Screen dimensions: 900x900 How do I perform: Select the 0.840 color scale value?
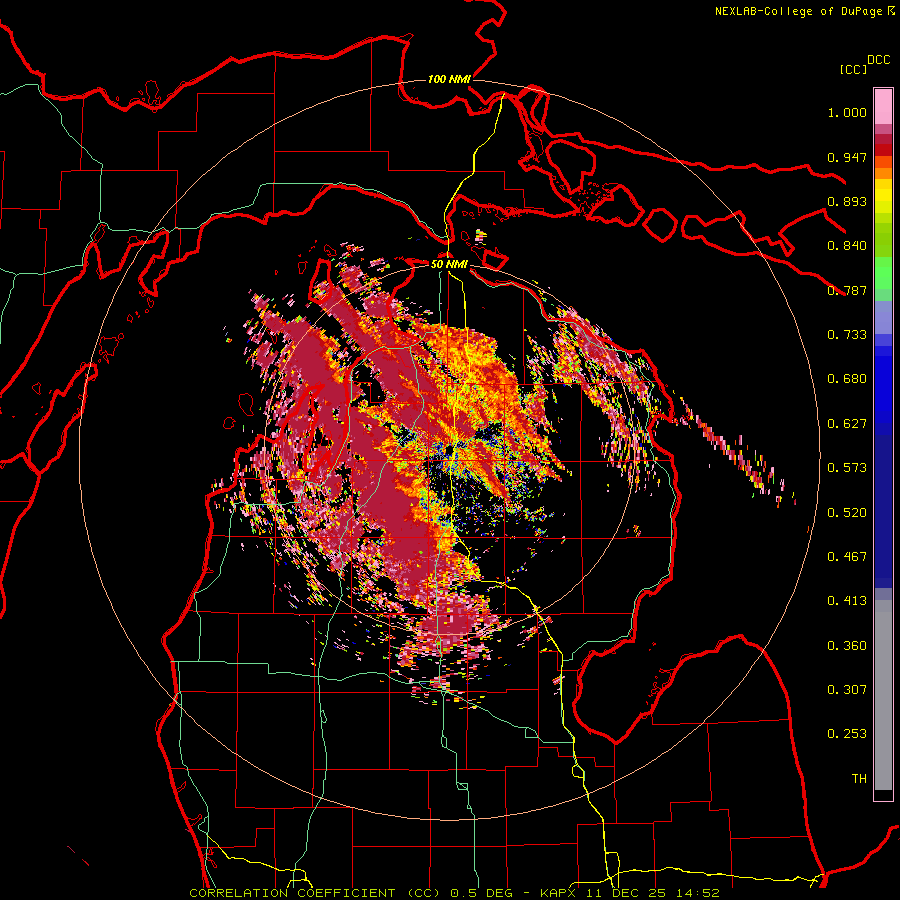[847, 246]
